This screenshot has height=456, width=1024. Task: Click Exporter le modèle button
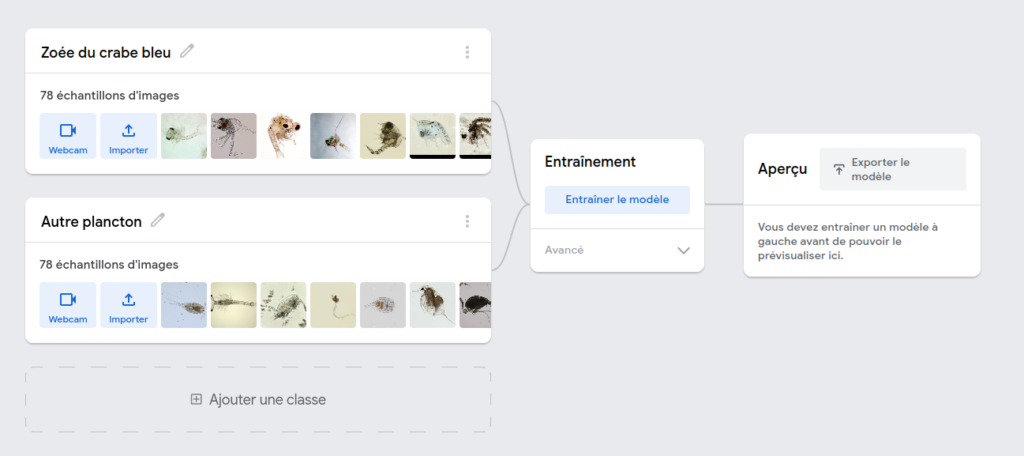point(892,169)
